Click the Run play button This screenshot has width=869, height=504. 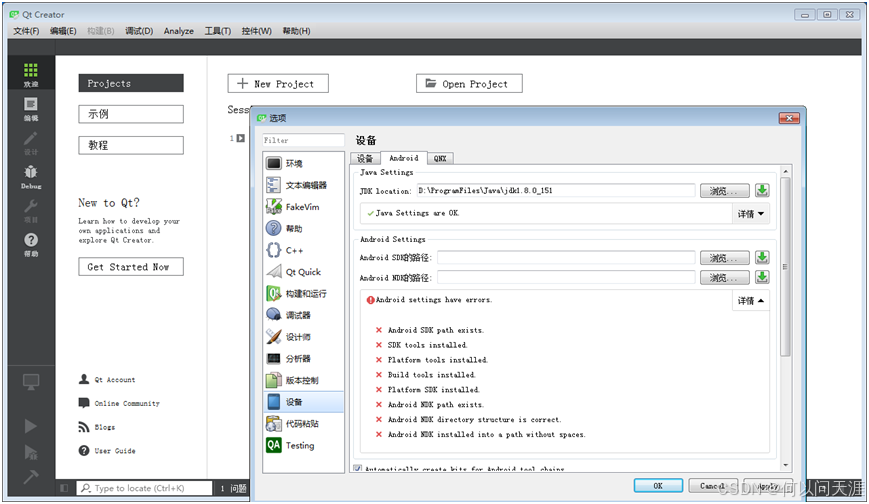[31, 426]
